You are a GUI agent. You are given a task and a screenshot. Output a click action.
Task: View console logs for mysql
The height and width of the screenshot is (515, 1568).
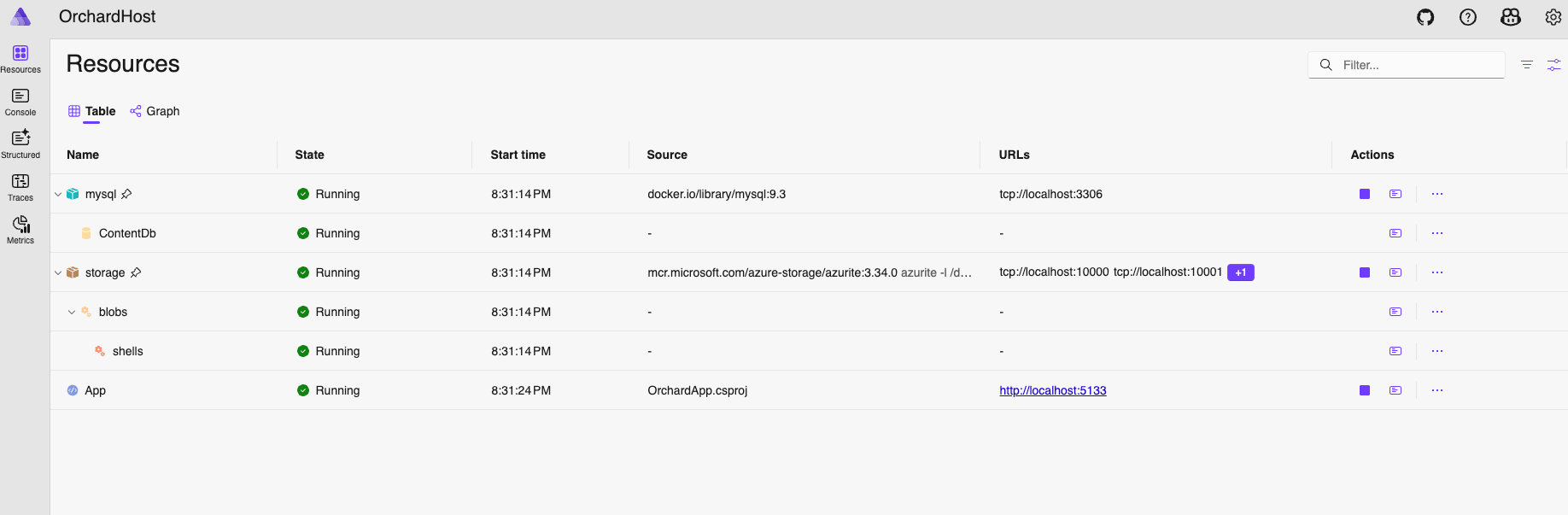(1395, 194)
